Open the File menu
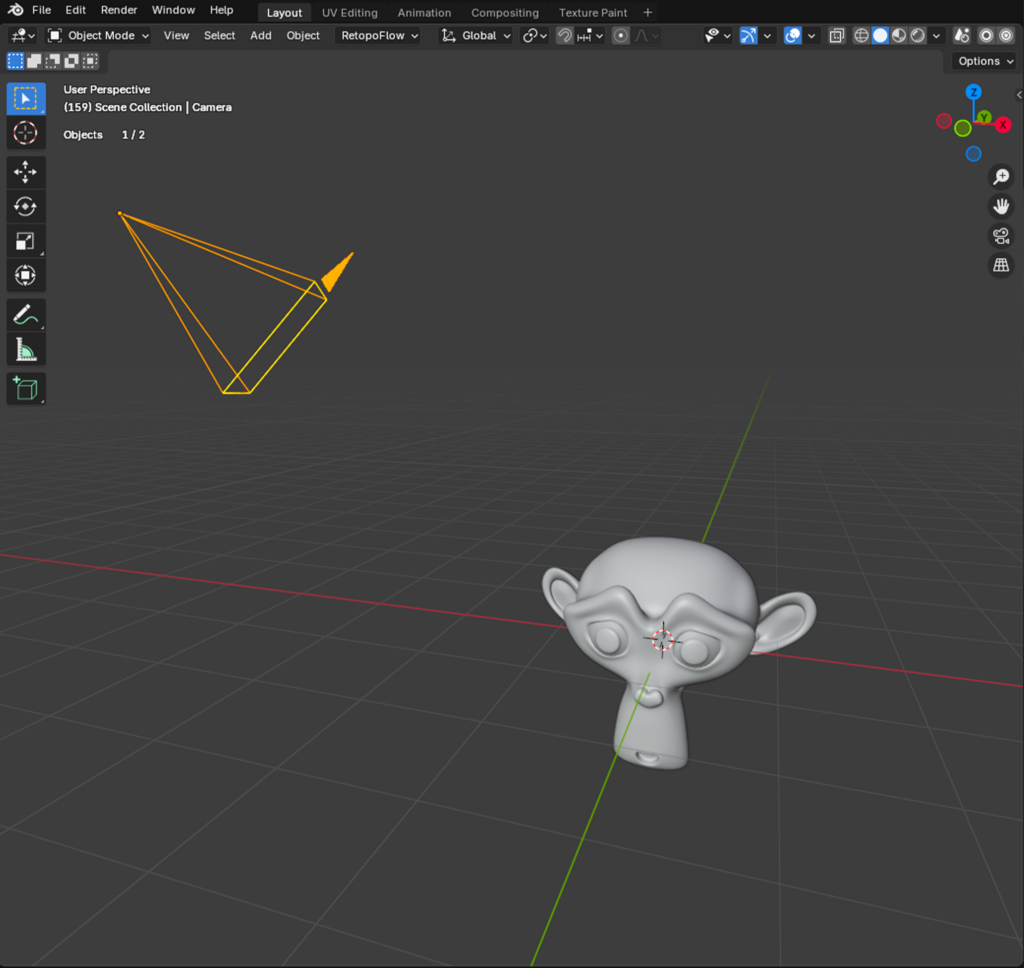1024x968 pixels. (41, 10)
